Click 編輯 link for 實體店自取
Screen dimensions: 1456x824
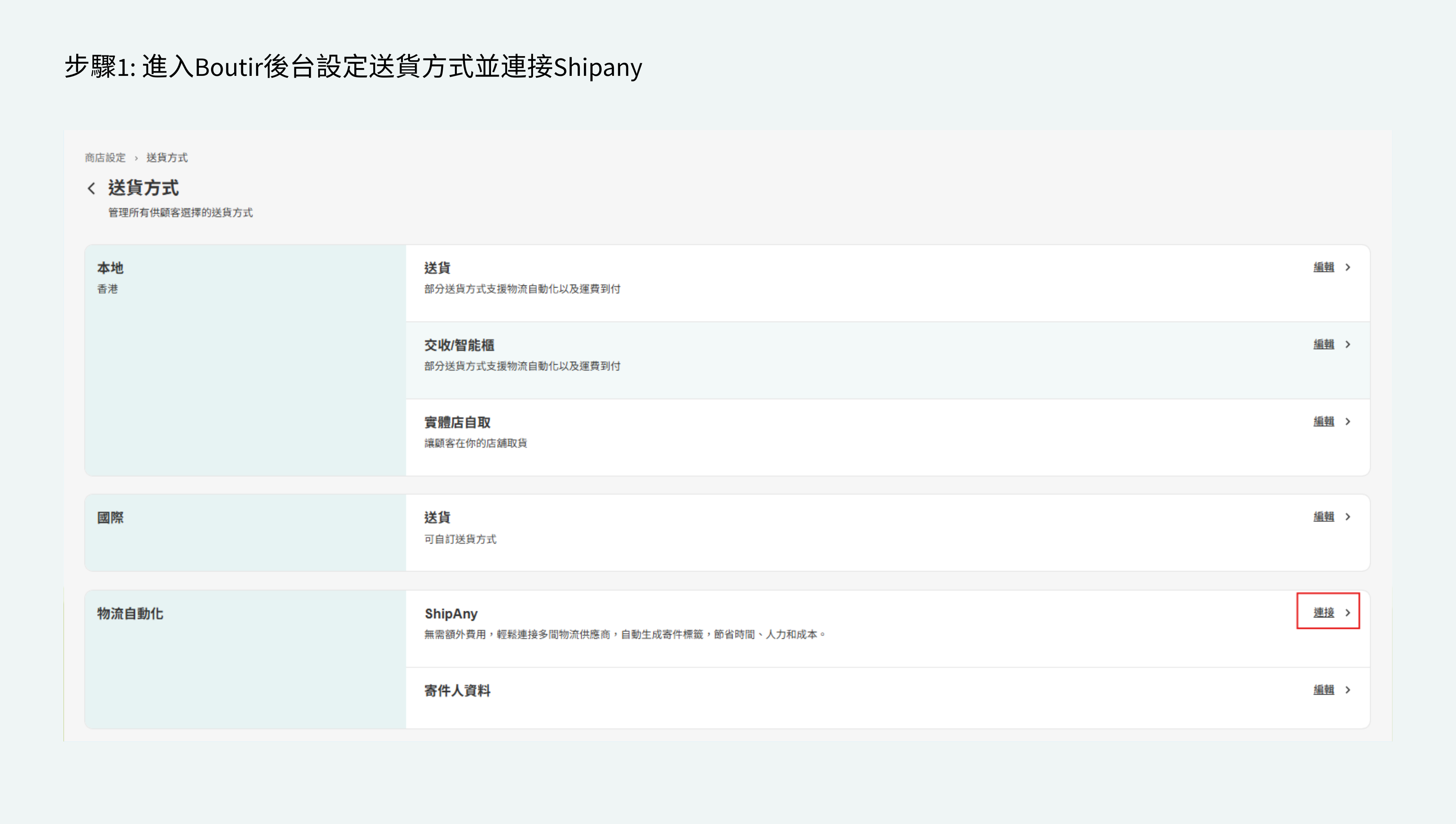click(1323, 421)
